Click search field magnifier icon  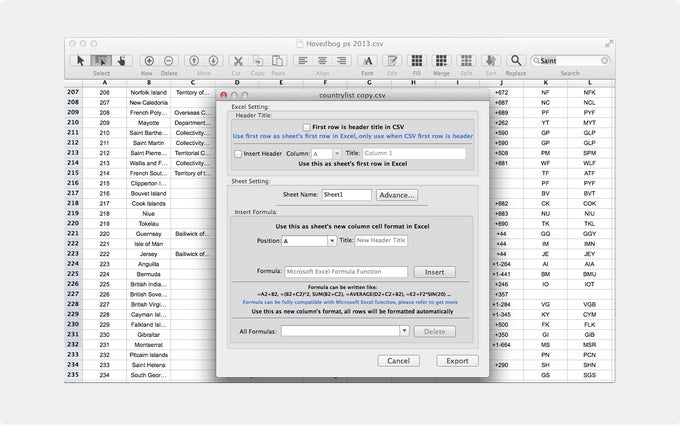(536, 61)
